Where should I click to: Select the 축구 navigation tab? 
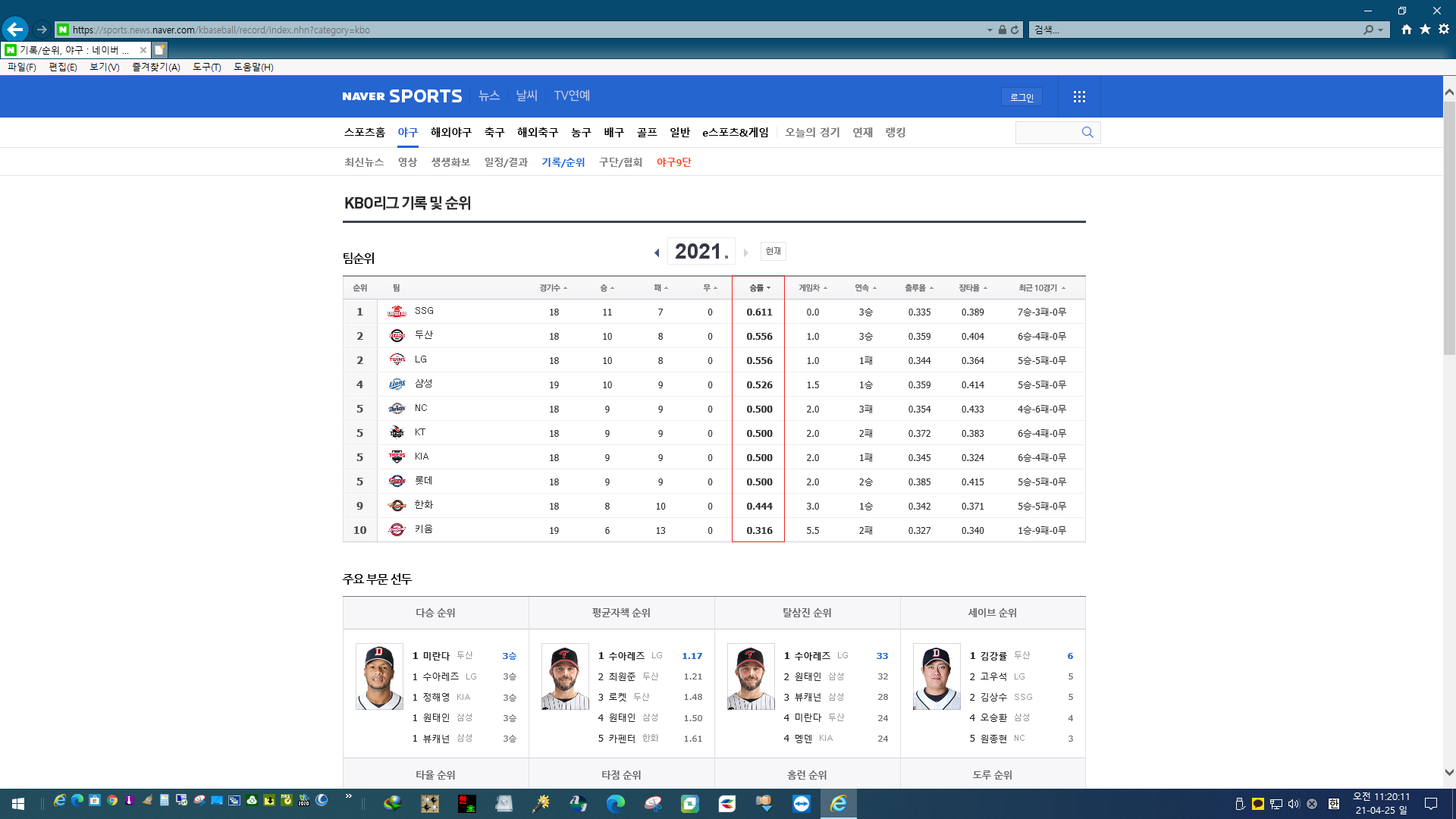pos(494,132)
